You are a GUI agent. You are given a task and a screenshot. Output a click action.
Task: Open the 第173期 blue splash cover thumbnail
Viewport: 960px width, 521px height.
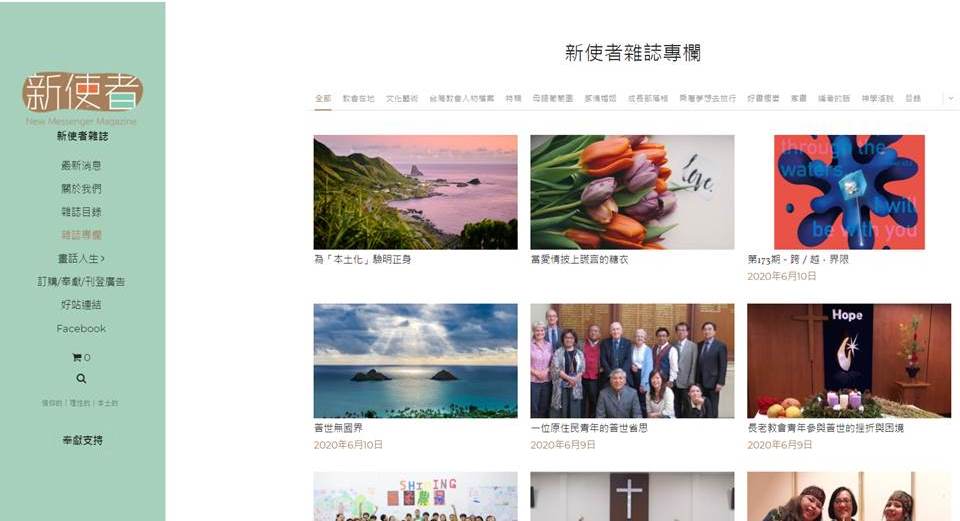point(849,192)
